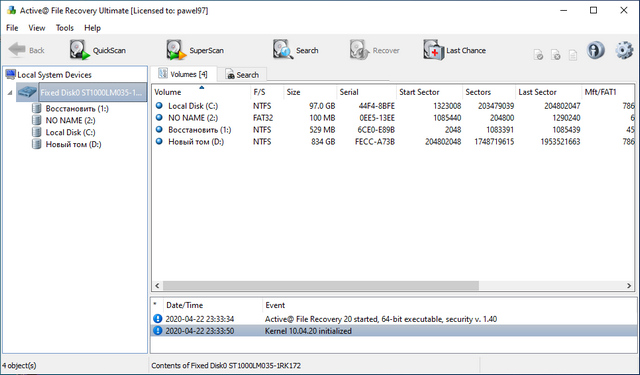Click volume icon beside NO NAME (2:) in tree
This screenshot has width=640, height=375.
pyautogui.click(x=37, y=120)
